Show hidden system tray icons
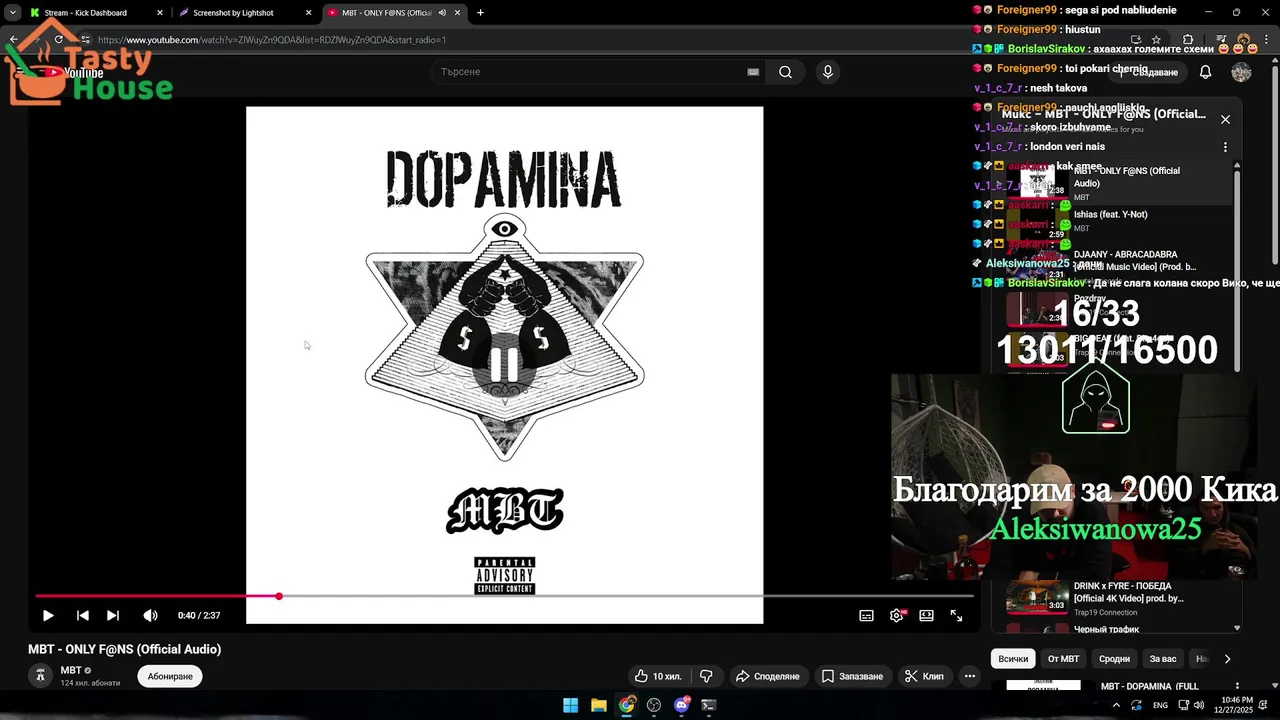 1114,705
